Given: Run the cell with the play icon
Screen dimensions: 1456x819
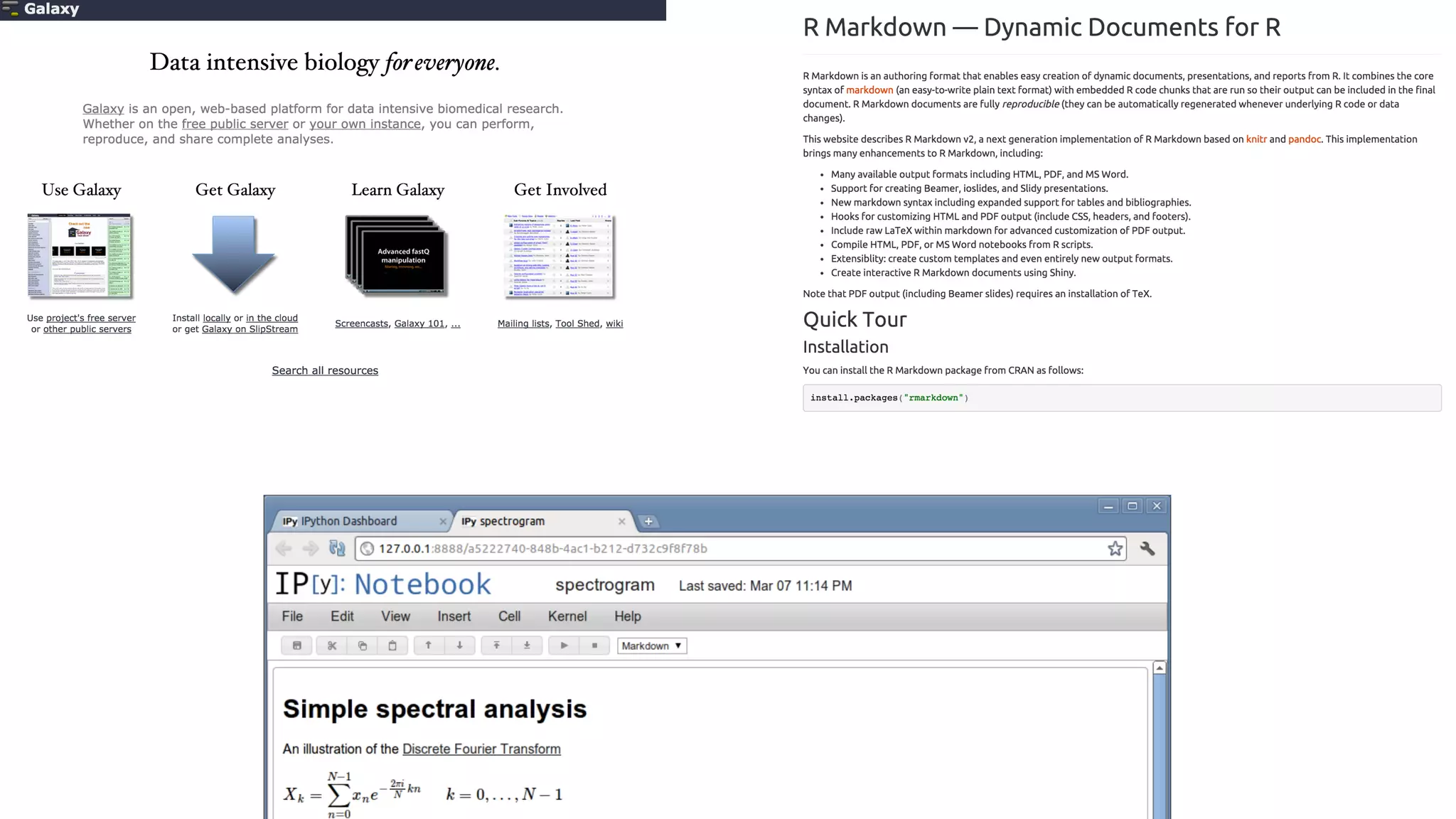Looking at the screenshot, I should click(x=564, y=646).
